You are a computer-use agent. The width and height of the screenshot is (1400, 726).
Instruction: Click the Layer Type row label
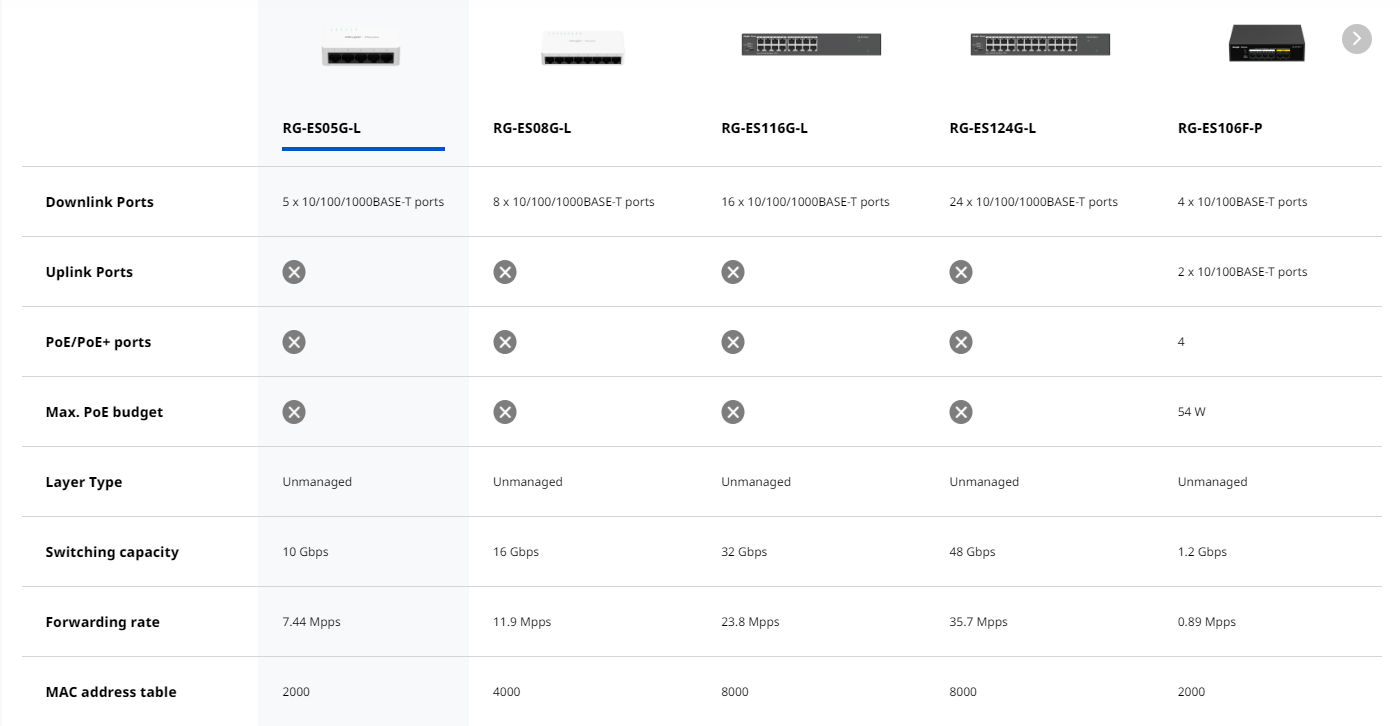coord(84,482)
